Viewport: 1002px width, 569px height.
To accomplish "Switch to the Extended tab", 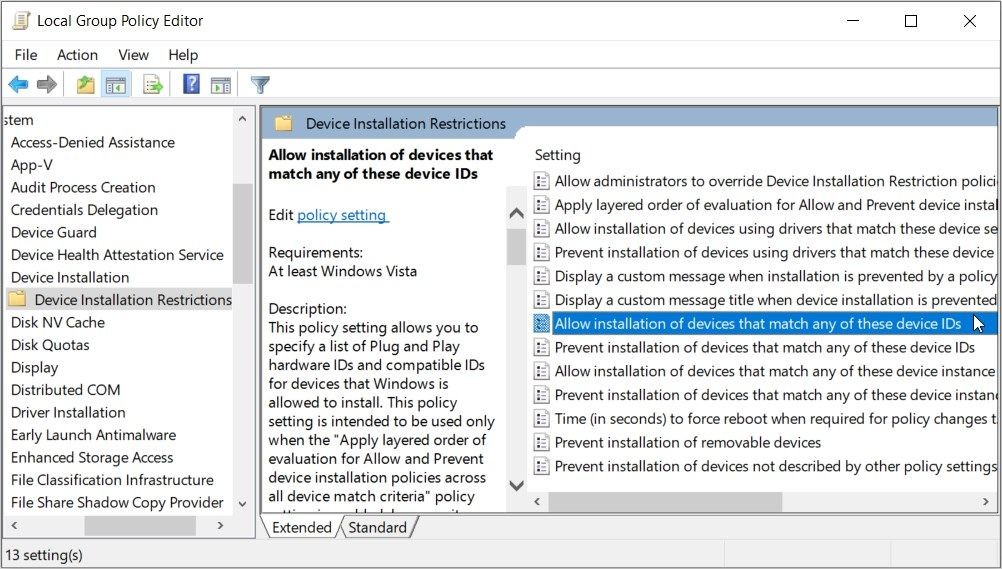I will (x=301, y=527).
